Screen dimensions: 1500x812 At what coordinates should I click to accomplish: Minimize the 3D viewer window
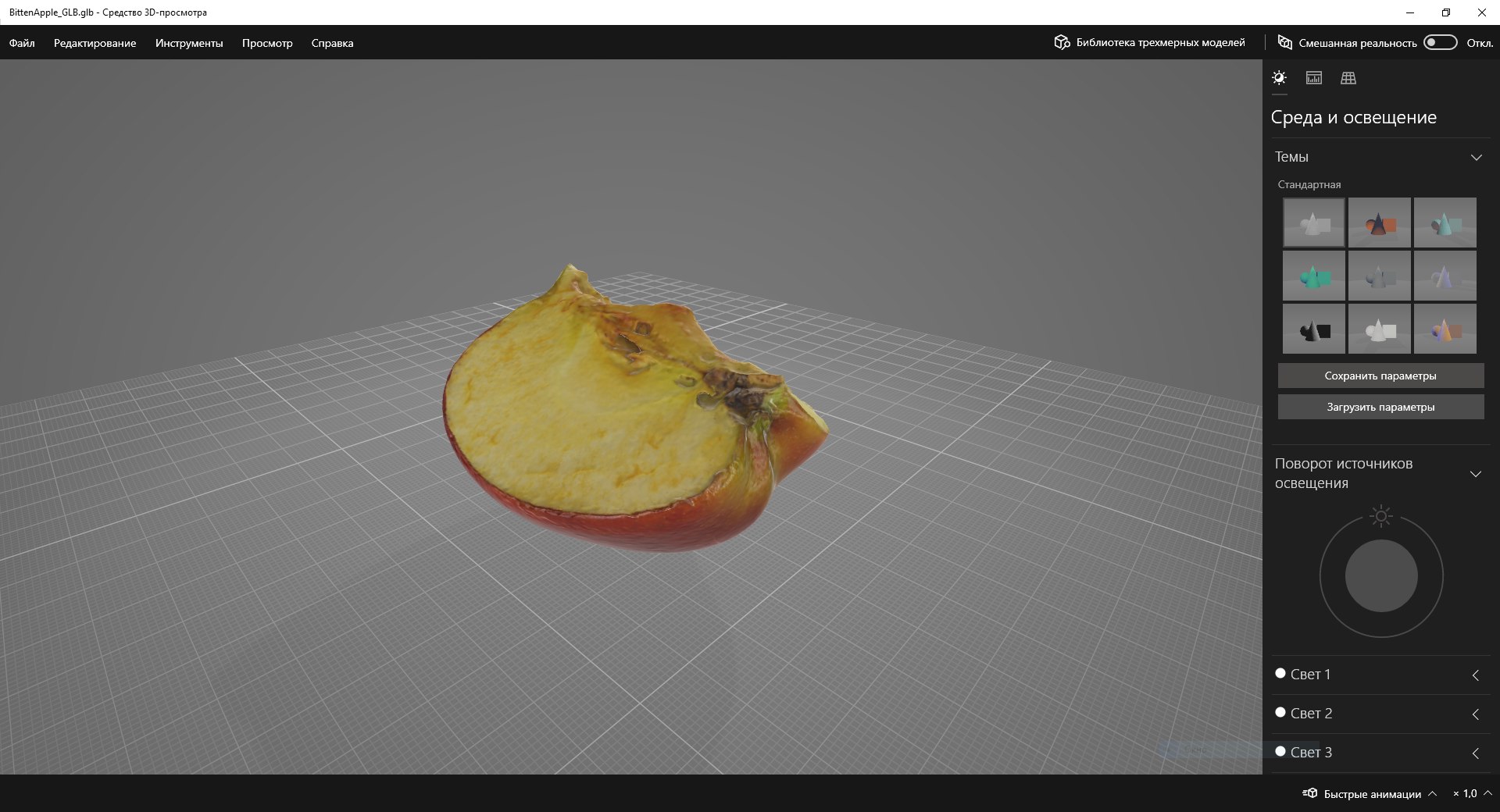point(1410,12)
